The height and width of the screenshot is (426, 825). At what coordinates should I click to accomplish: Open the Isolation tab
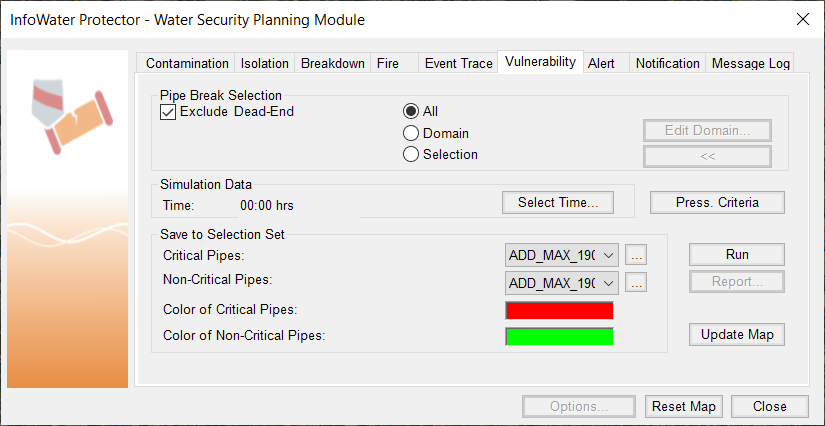(265, 64)
